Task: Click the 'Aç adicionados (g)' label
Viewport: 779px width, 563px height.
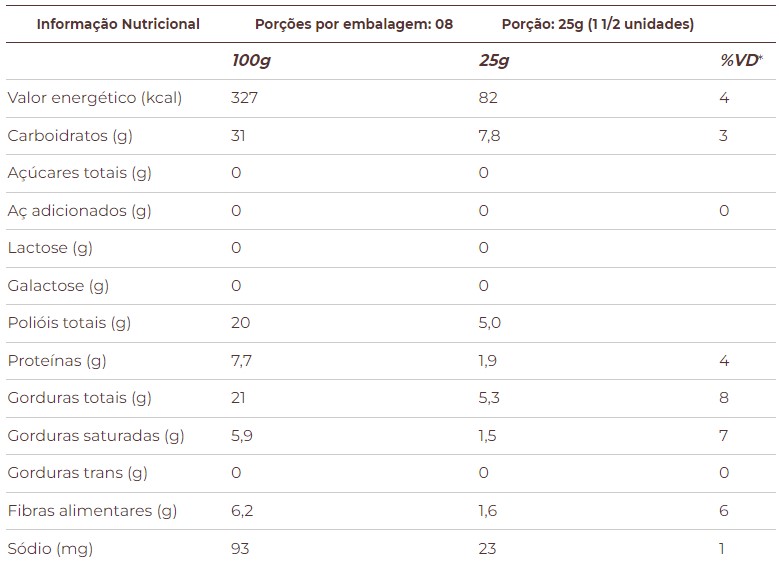Action: pos(79,211)
